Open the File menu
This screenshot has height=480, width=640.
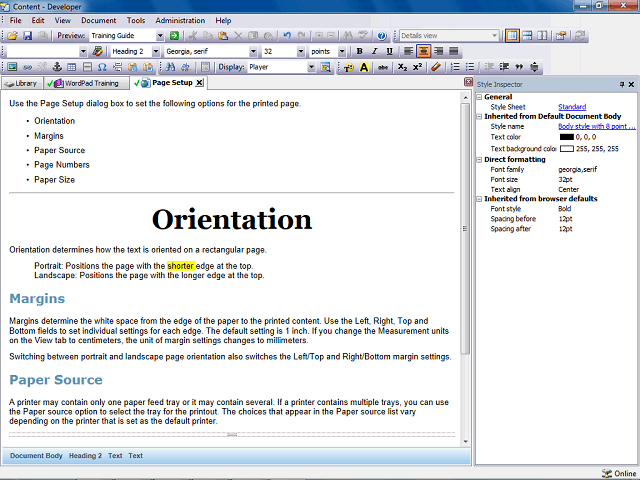click(16, 20)
